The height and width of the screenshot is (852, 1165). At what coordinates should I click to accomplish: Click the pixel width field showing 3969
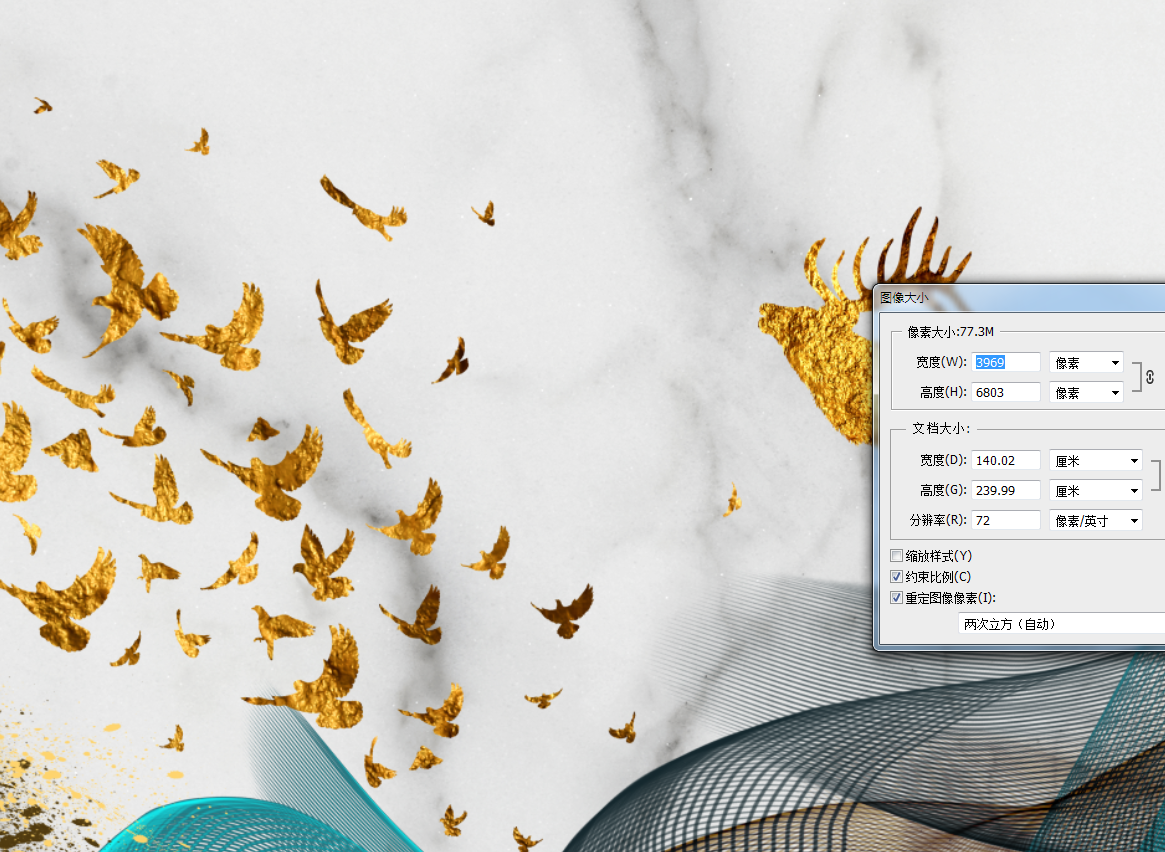[1006, 362]
